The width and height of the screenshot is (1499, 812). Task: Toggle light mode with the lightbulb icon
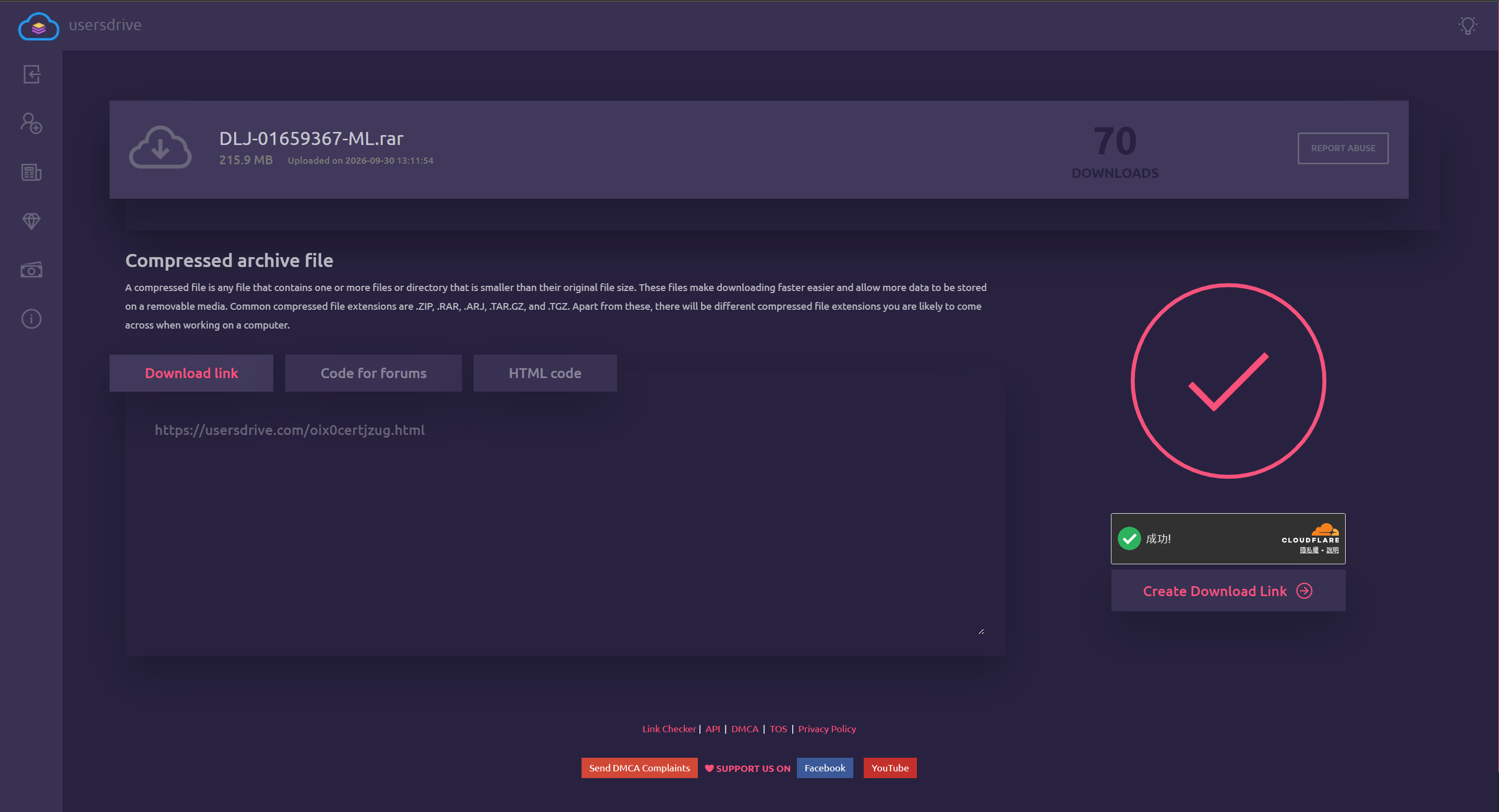click(x=1468, y=26)
